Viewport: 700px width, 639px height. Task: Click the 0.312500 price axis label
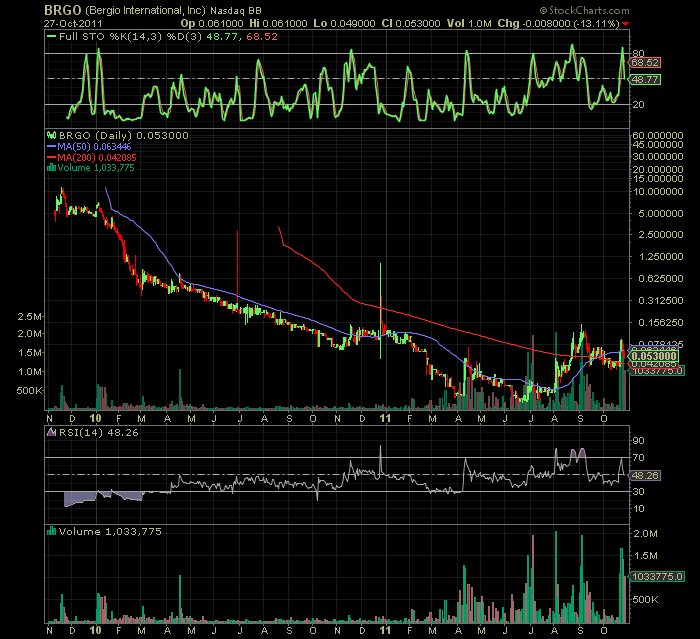tap(661, 301)
